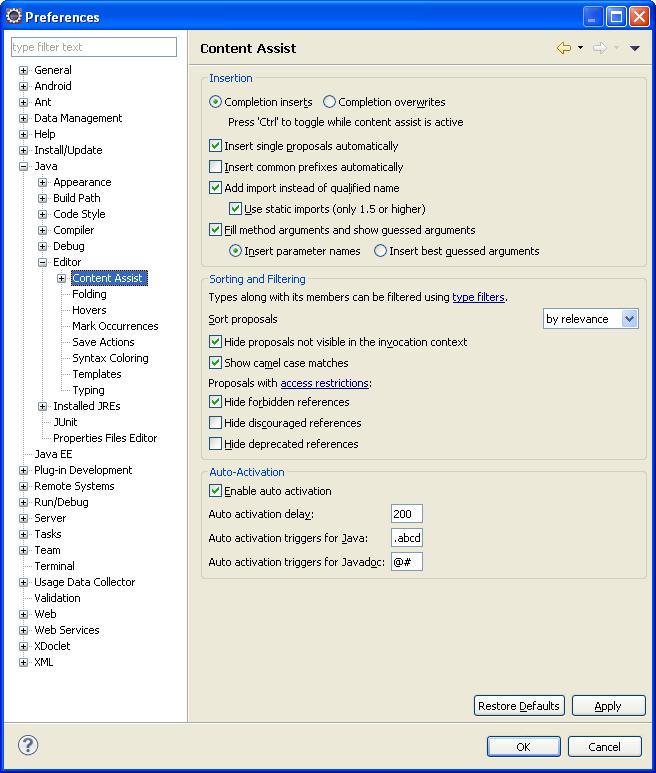Expand the XML tree node
The height and width of the screenshot is (773, 656).
pyautogui.click(x=23, y=662)
